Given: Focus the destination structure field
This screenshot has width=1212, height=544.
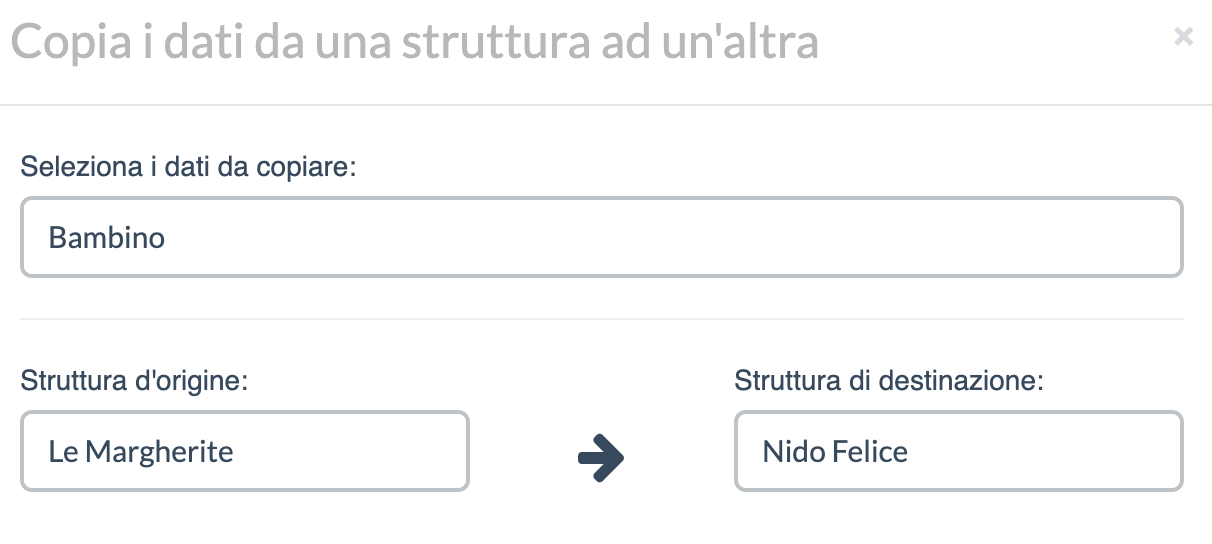Looking at the screenshot, I should point(958,451).
